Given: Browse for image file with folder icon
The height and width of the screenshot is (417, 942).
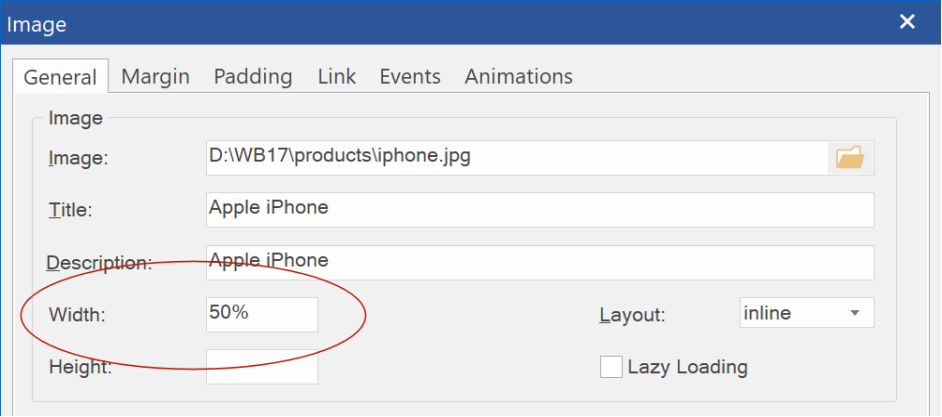Looking at the screenshot, I should point(851,158).
